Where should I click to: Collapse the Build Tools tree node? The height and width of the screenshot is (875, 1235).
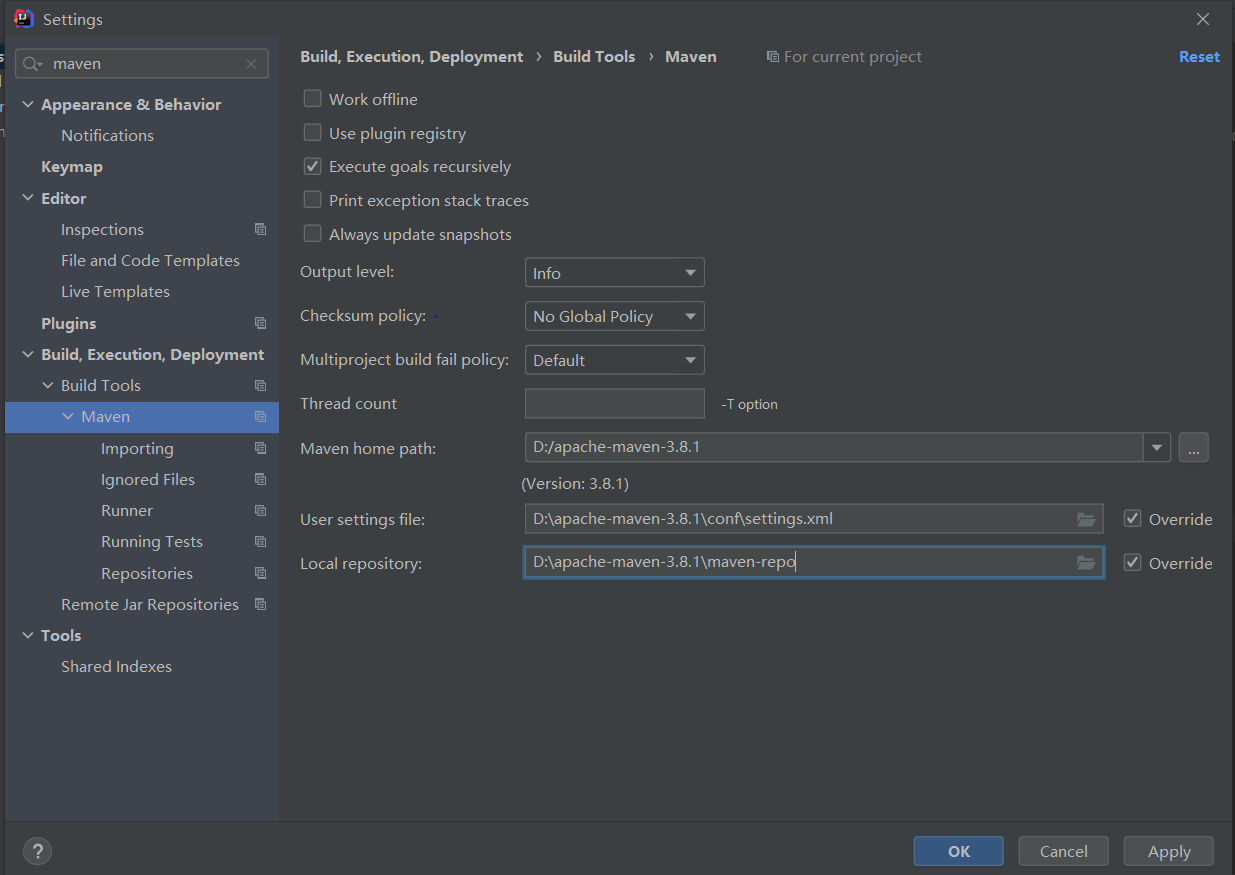pos(48,386)
